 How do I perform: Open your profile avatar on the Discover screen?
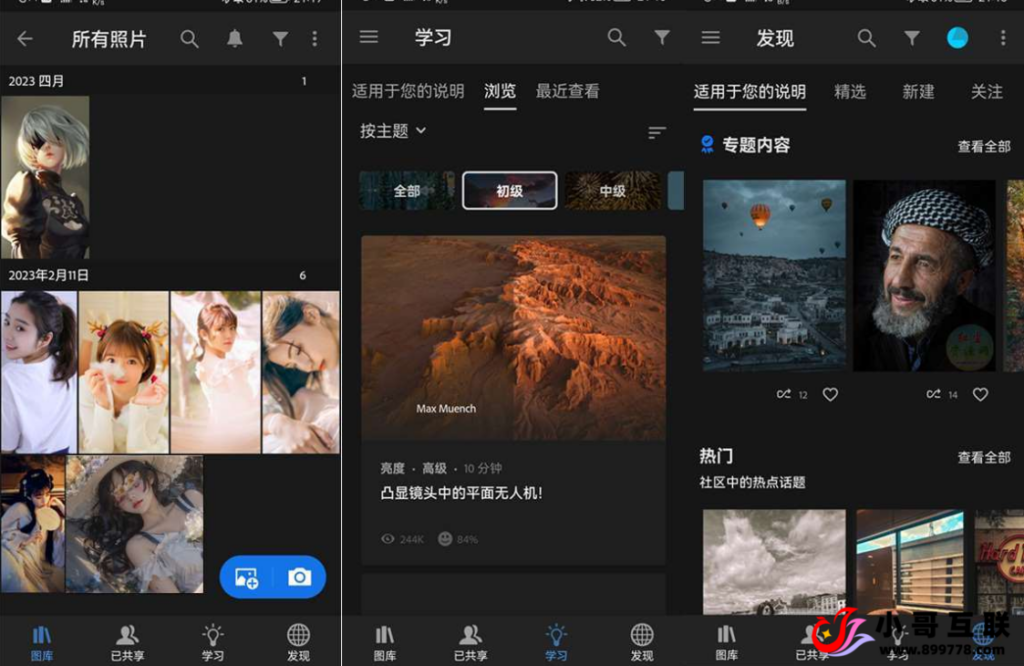coord(959,37)
